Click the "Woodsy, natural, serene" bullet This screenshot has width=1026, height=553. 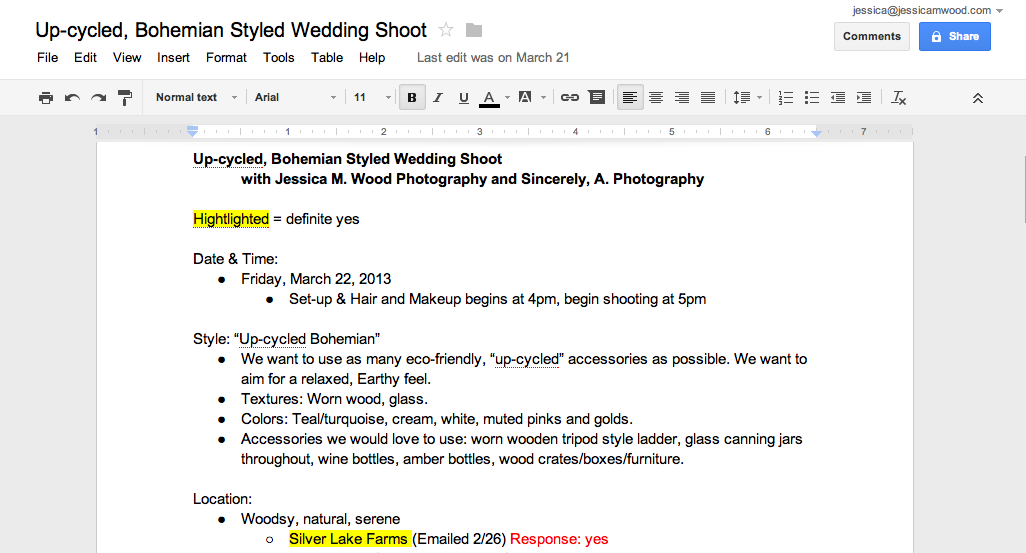click(321, 519)
